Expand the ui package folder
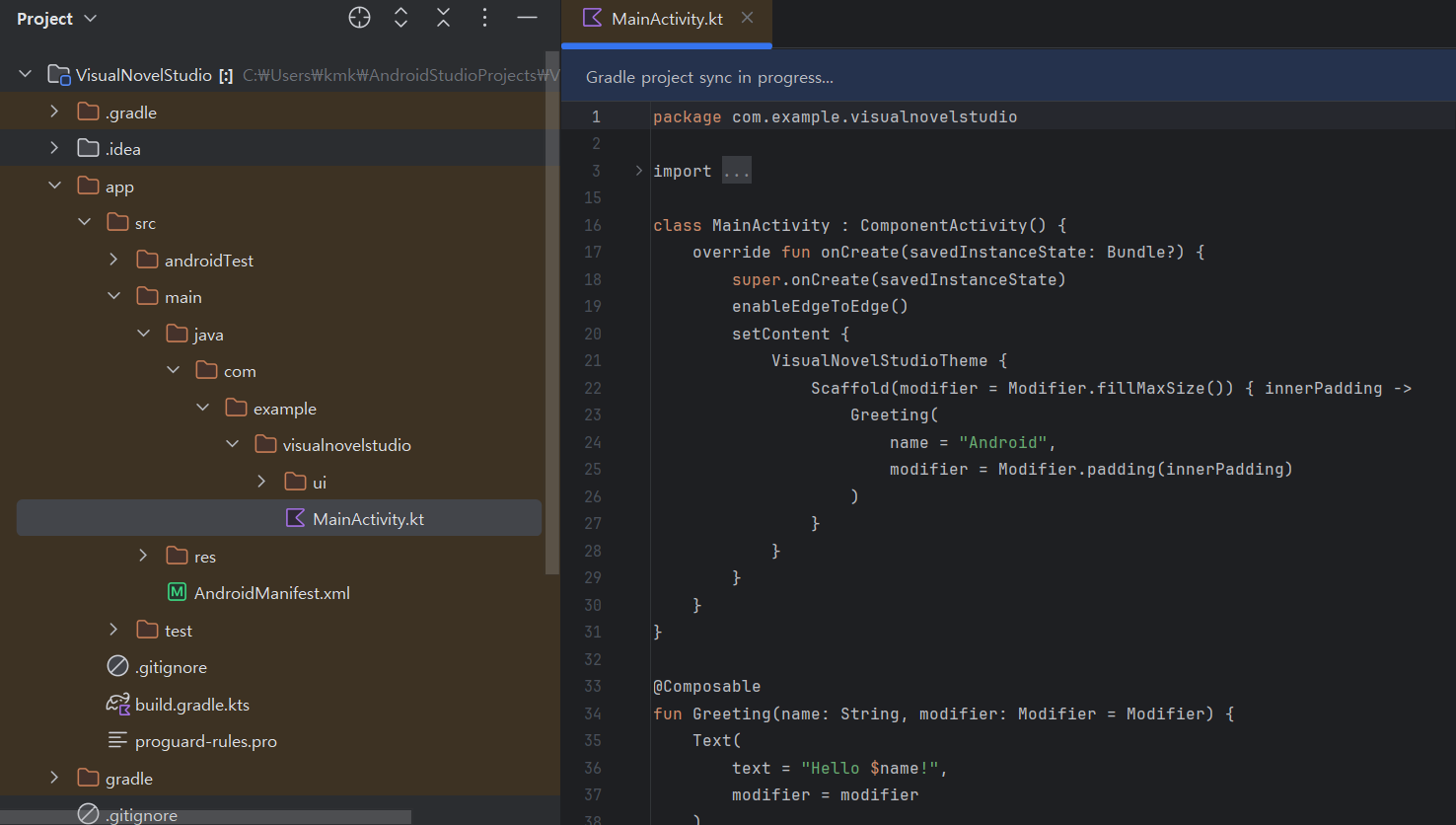The width and height of the screenshot is (1456, 825). pos(261,483)
